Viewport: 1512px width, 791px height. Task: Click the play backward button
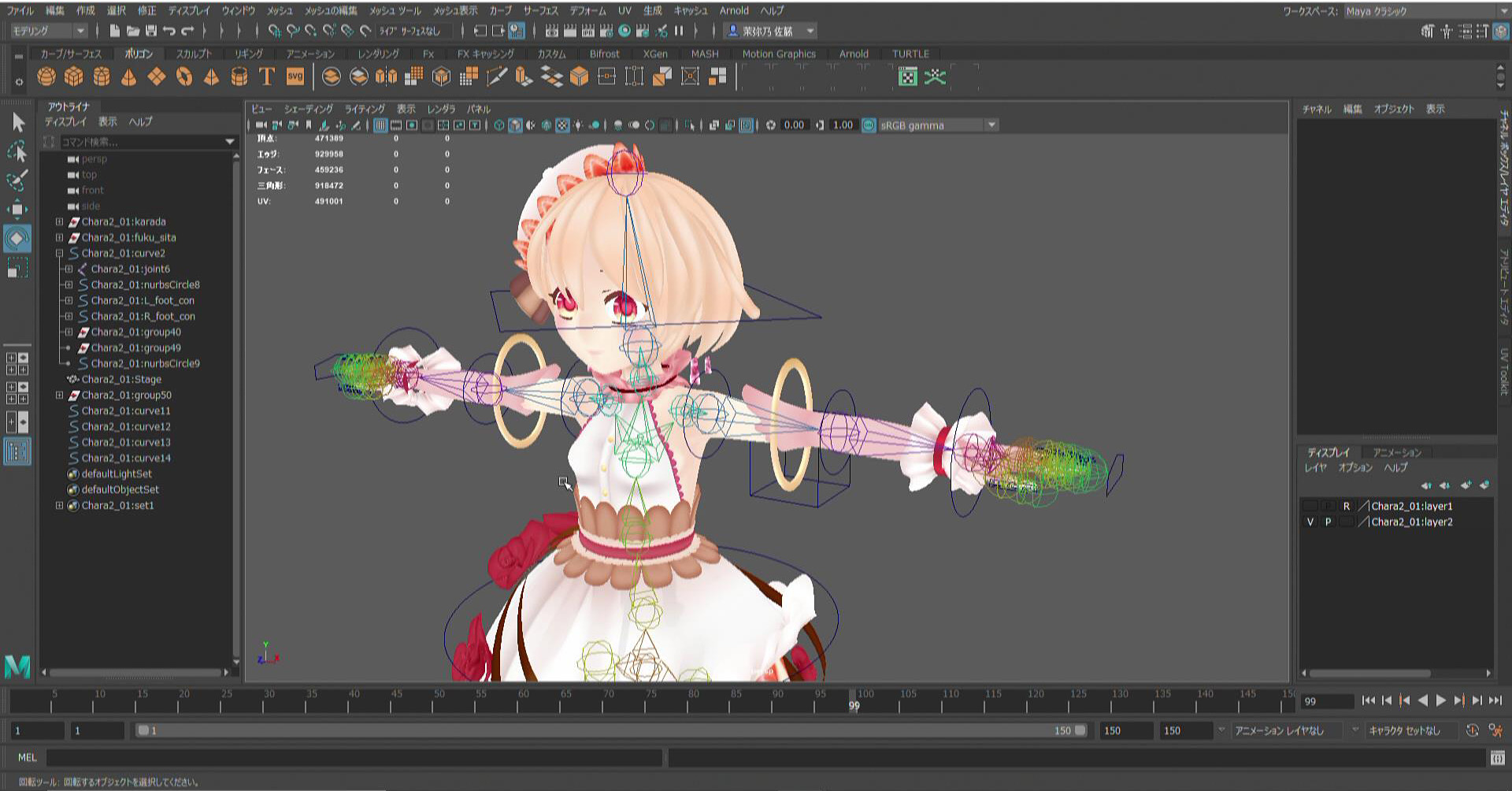(x=1423, y=700)
